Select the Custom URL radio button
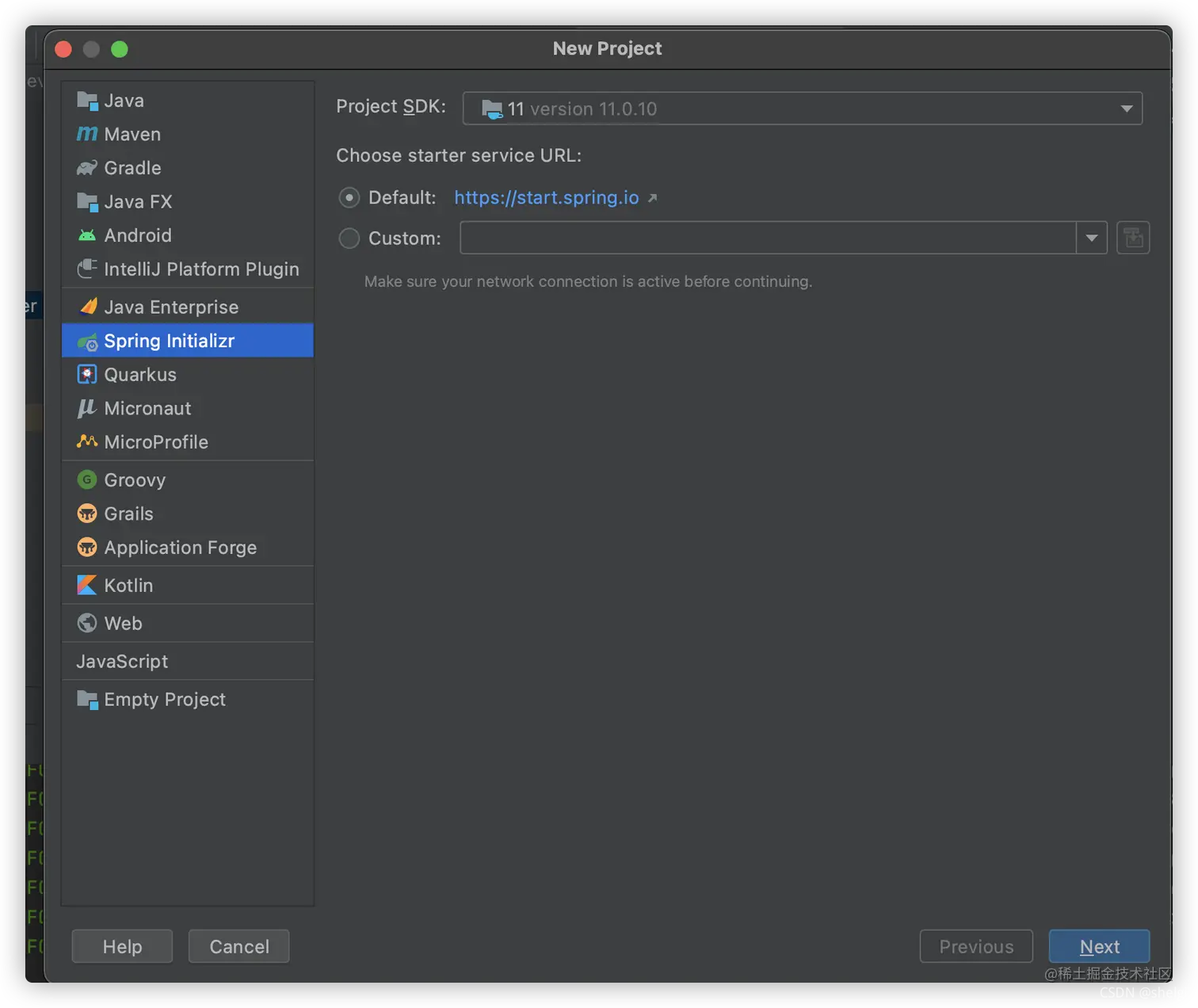Viewport: 1198px width, 1008px height. pos(349,238)
